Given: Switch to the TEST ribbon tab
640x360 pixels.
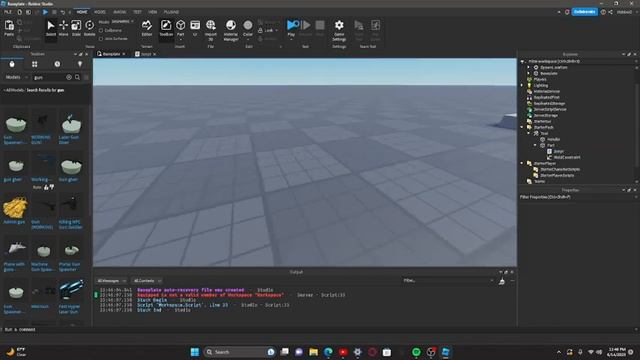Looking at the screenshot, I should click(x=138, y=12).
